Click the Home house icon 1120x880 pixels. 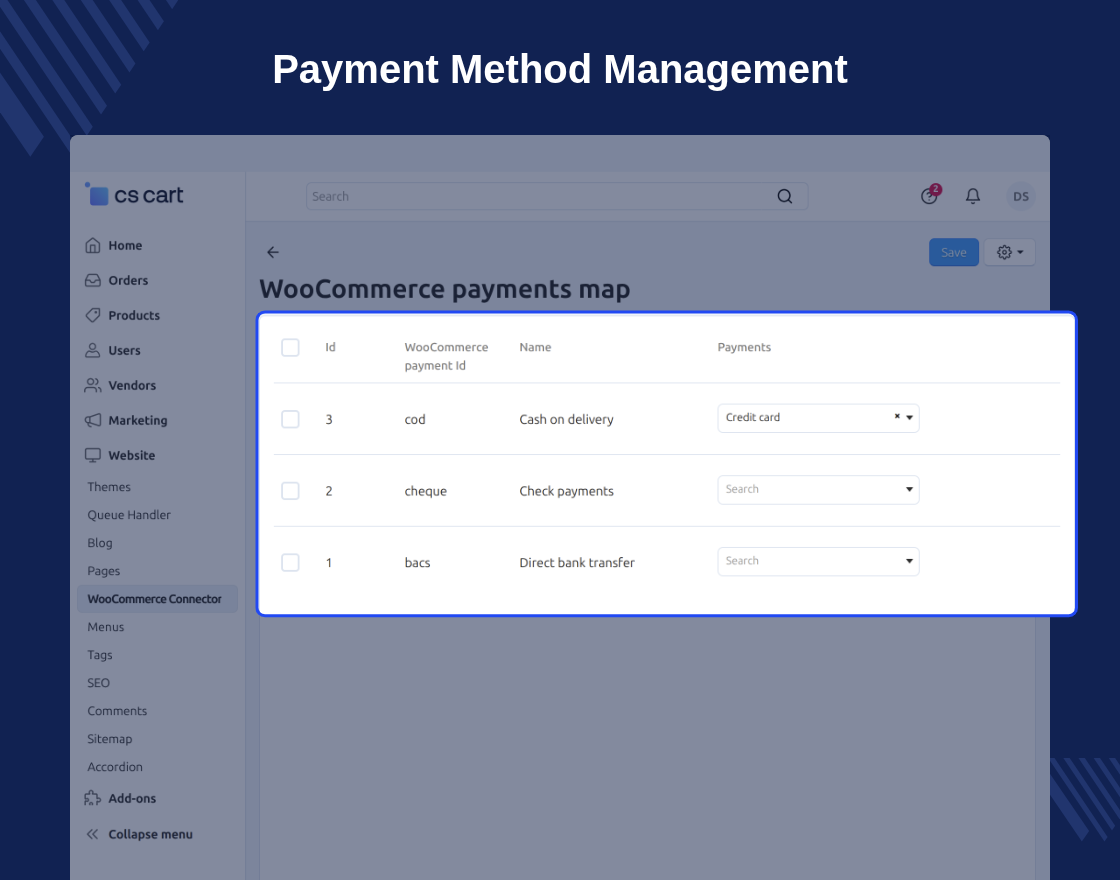click(93, 245)
